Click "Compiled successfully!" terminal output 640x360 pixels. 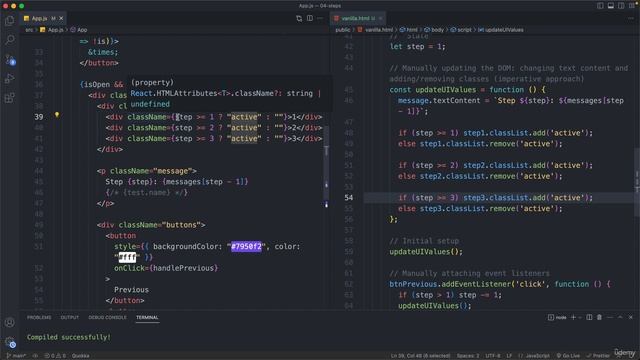click(x=69, y=337)
